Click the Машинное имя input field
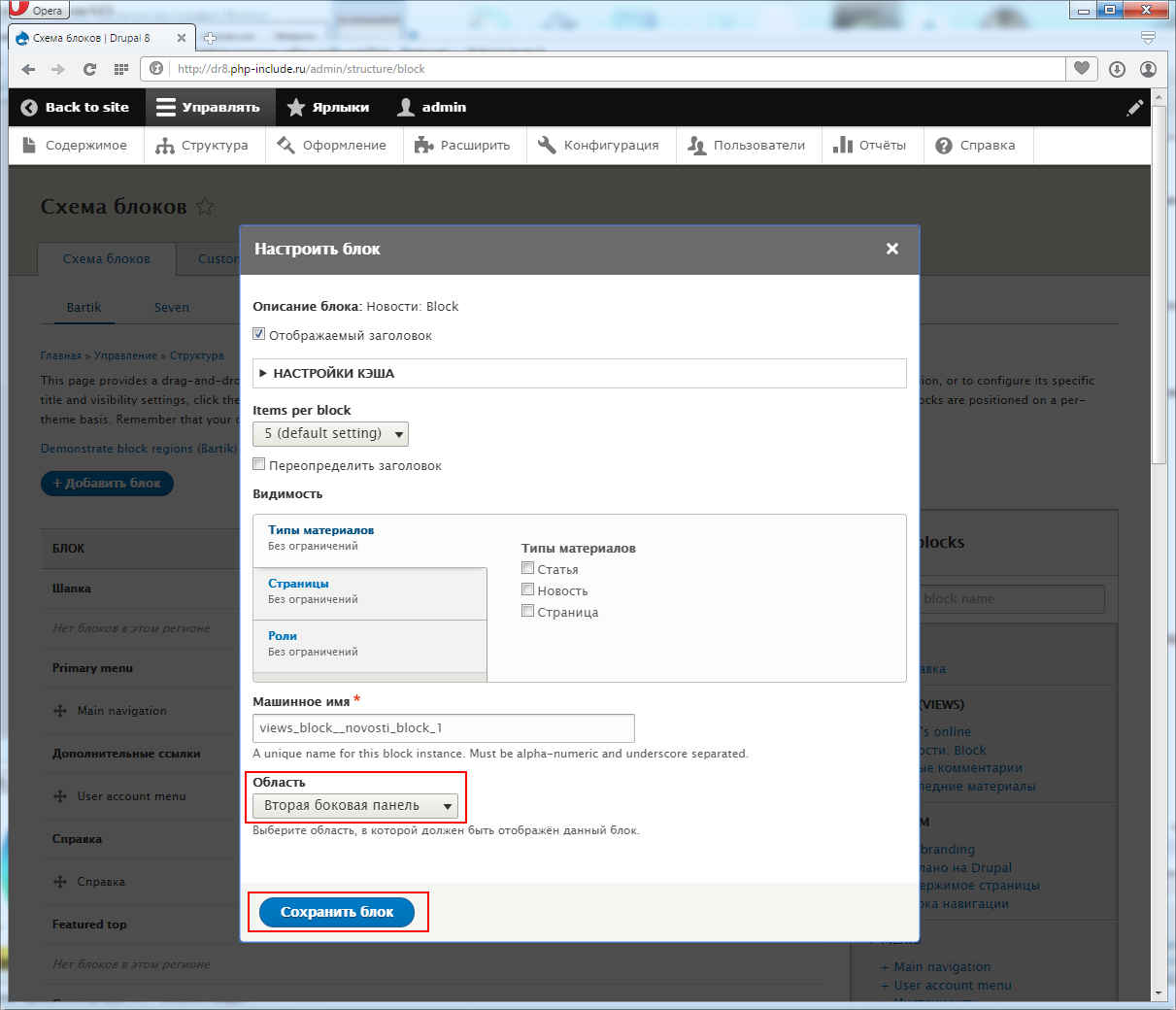This screenshot has height=1010, width=1176. pos(444,728)
